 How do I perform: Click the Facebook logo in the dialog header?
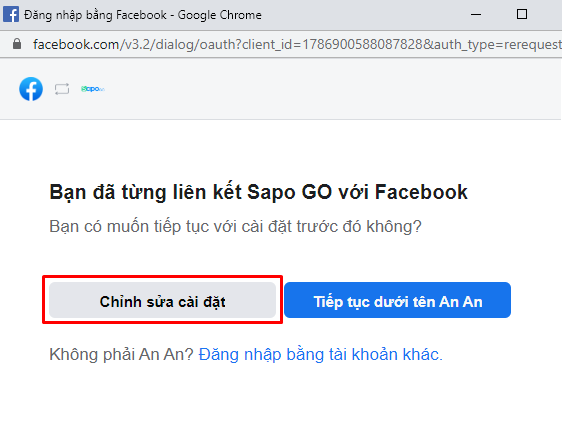pyautogui.click(x=31, y=89)
